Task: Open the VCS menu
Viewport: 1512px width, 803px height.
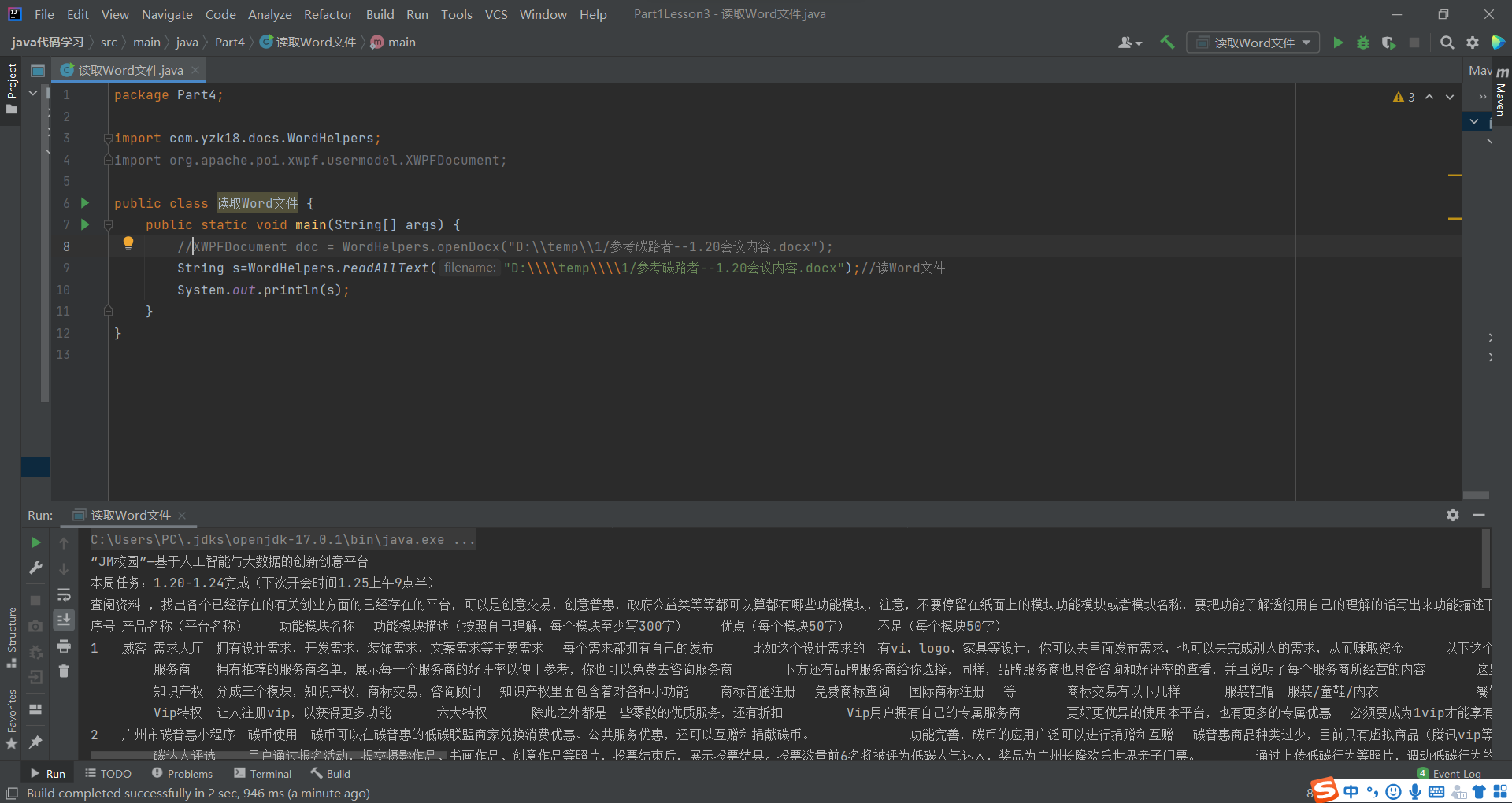Action: (x=496, y=14)
